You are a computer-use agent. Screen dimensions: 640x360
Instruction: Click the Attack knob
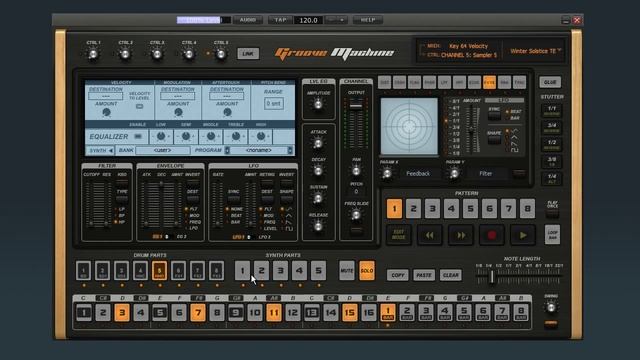(x=318, y=143)
